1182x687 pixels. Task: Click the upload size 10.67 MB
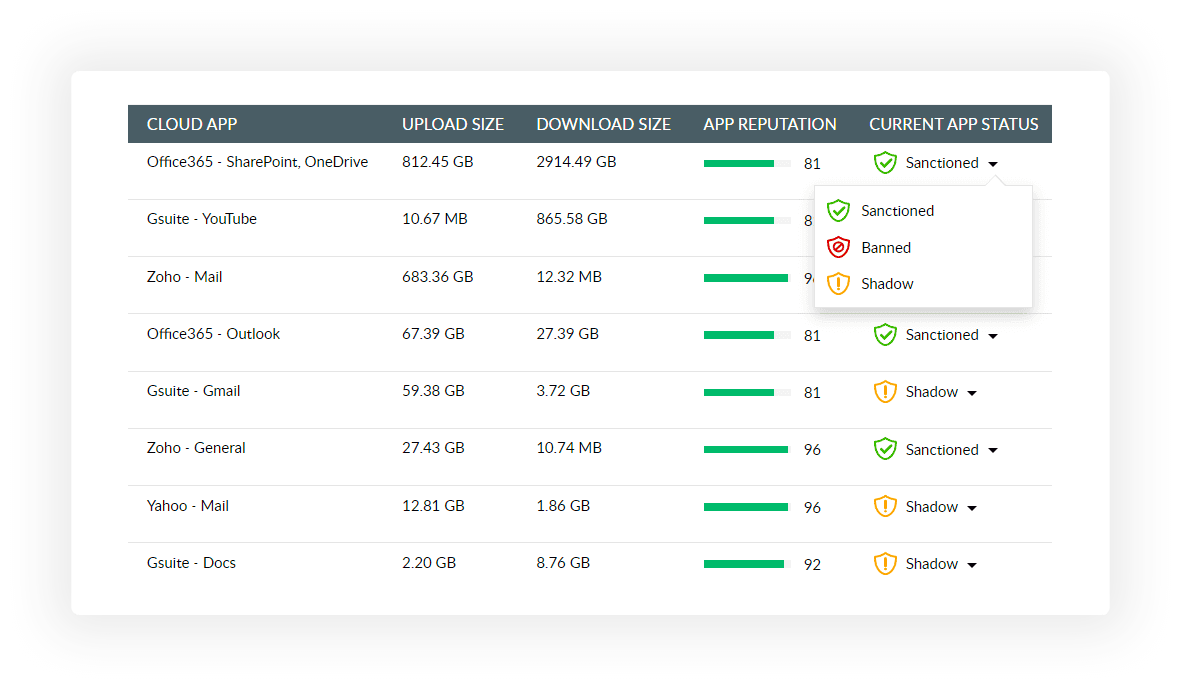pos(434,219)
